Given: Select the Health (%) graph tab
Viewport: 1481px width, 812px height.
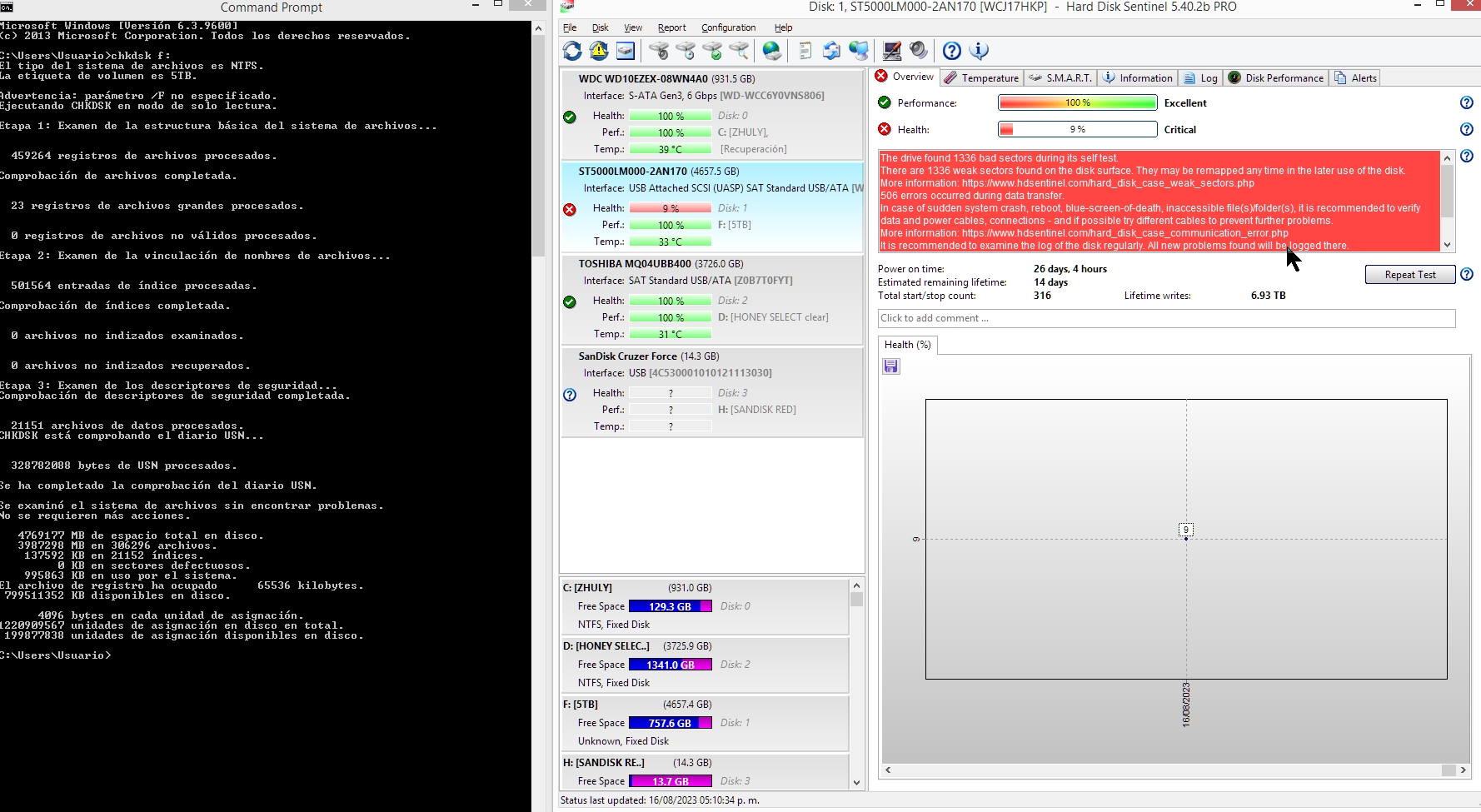Looking at the screenshot, I should coord(908,345).
